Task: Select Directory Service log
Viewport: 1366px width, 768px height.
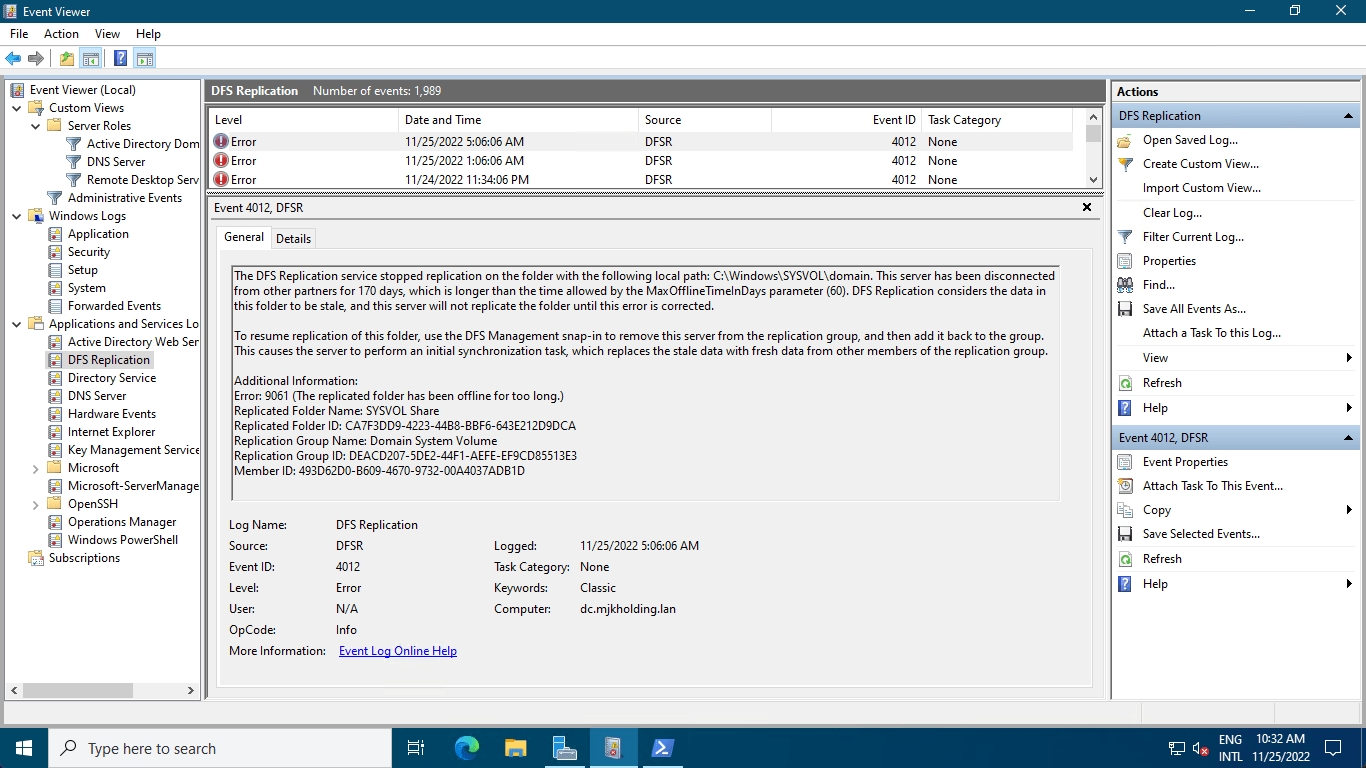Action: click(x=112, y=378)
